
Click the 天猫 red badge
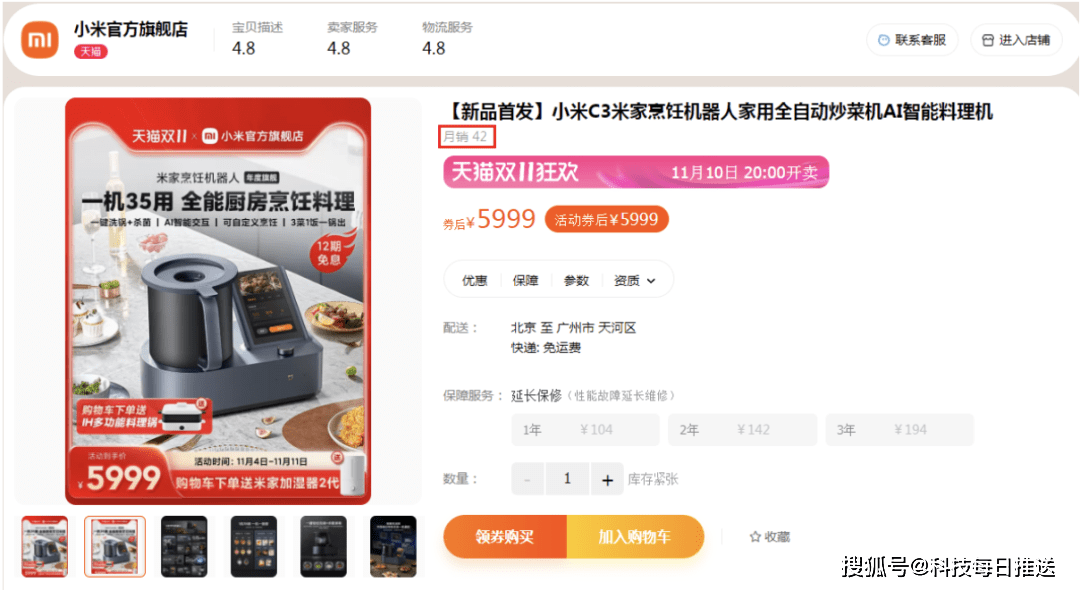point(91,52)
